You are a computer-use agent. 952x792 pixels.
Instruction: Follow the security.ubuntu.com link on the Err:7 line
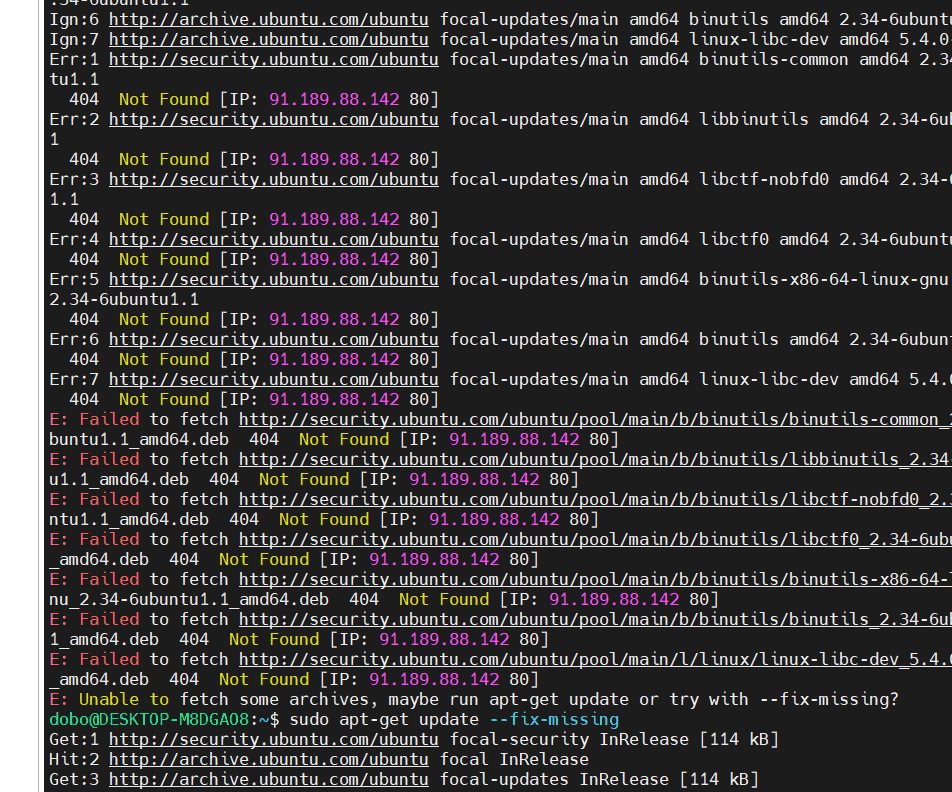[274, 380]
